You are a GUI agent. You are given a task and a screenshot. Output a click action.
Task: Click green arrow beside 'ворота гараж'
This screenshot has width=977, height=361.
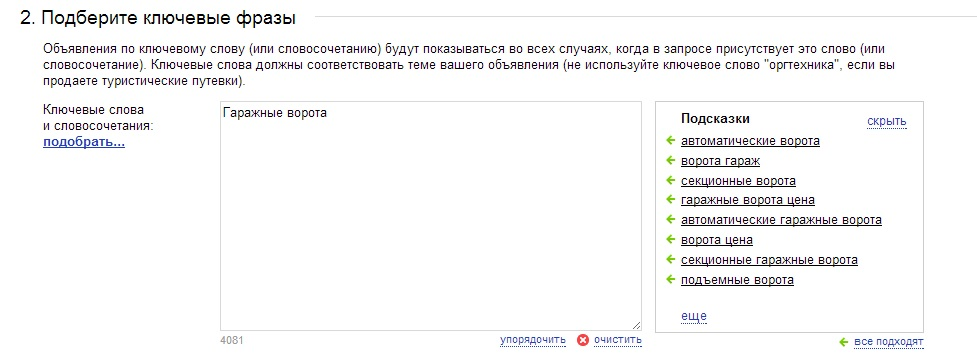(670, 160)
